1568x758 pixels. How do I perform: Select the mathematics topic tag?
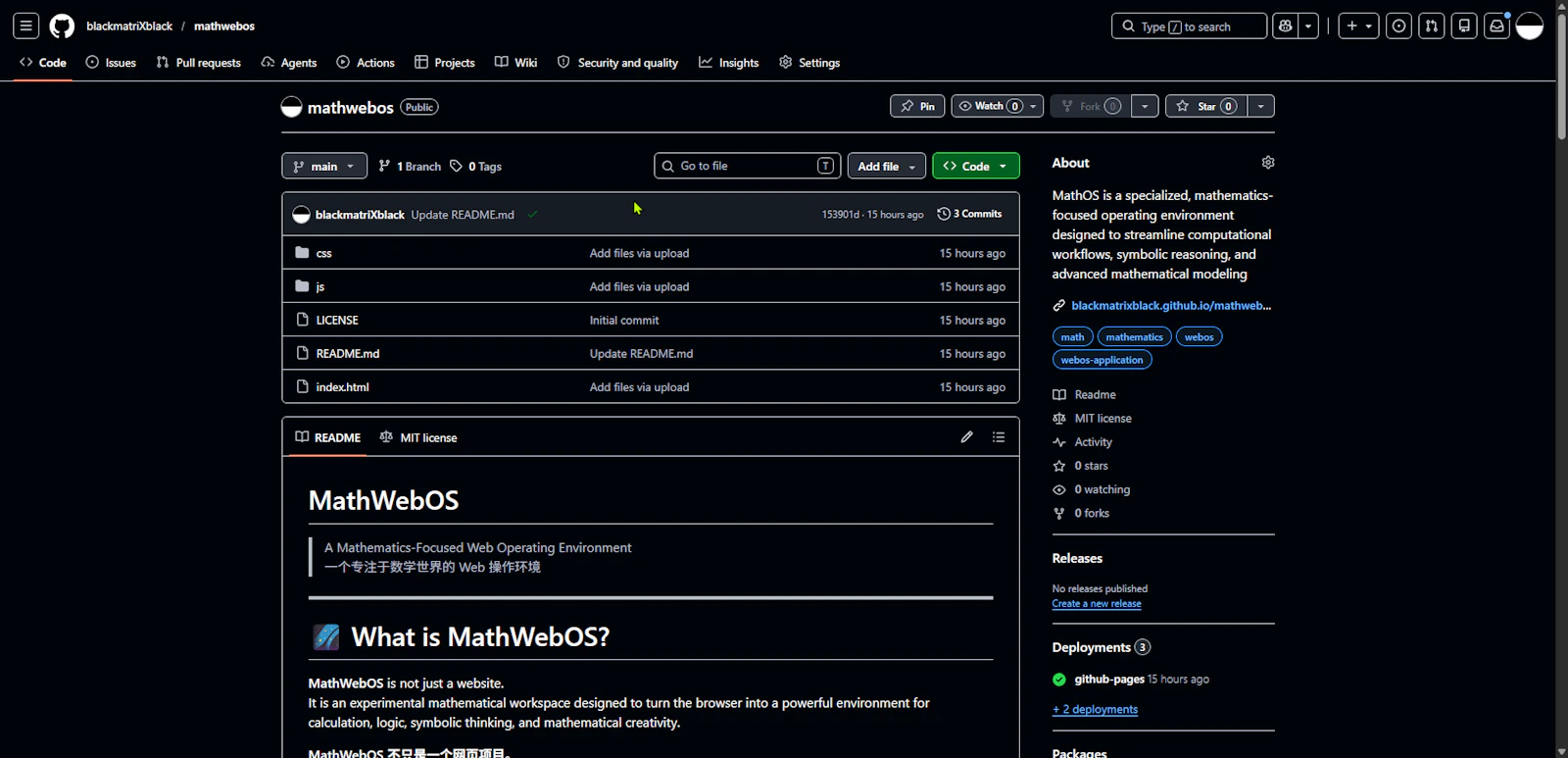[x=1135, y=337]
